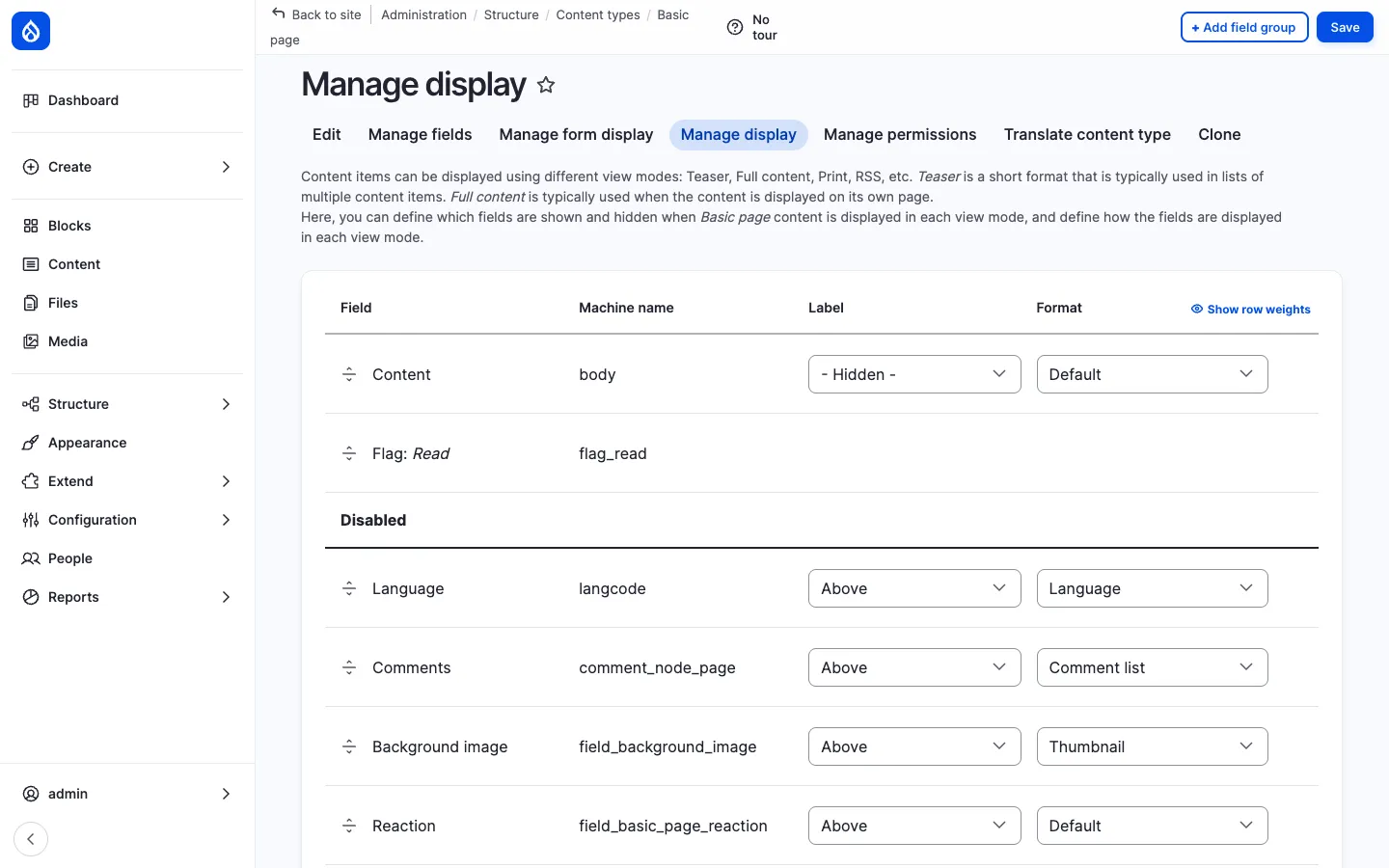Click the Create plus-circle icon
Screen dimensions: 1389x868
pyautogui.click(x=31, y=167)
